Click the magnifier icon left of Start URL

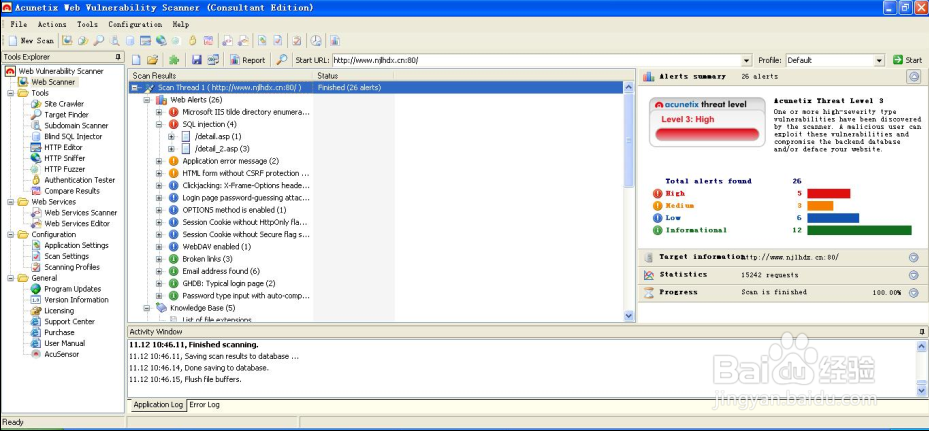point(282,60)
